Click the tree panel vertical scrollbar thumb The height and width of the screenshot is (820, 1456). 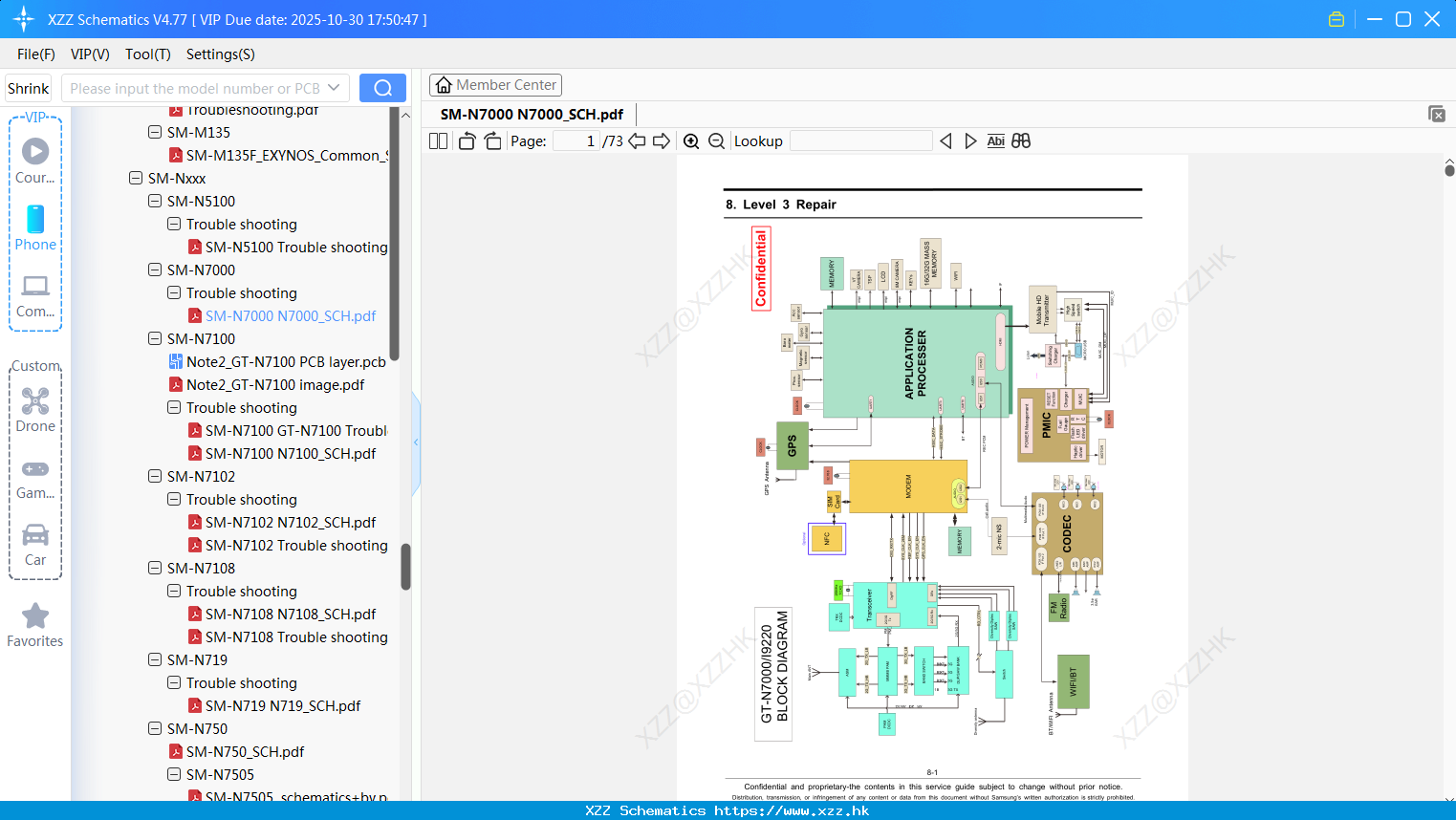[x=405, y=567]
